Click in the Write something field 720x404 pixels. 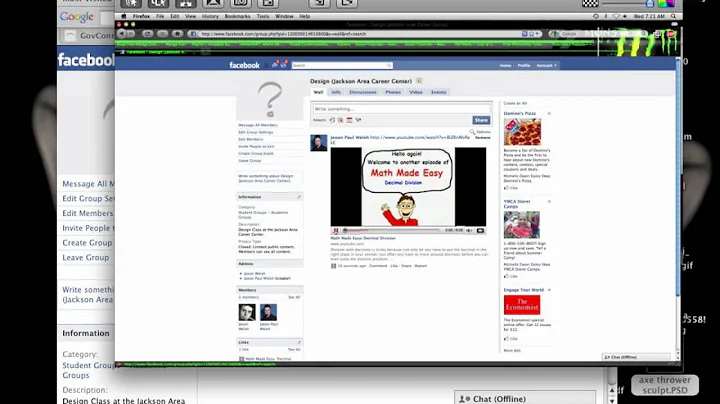(402, 109)
